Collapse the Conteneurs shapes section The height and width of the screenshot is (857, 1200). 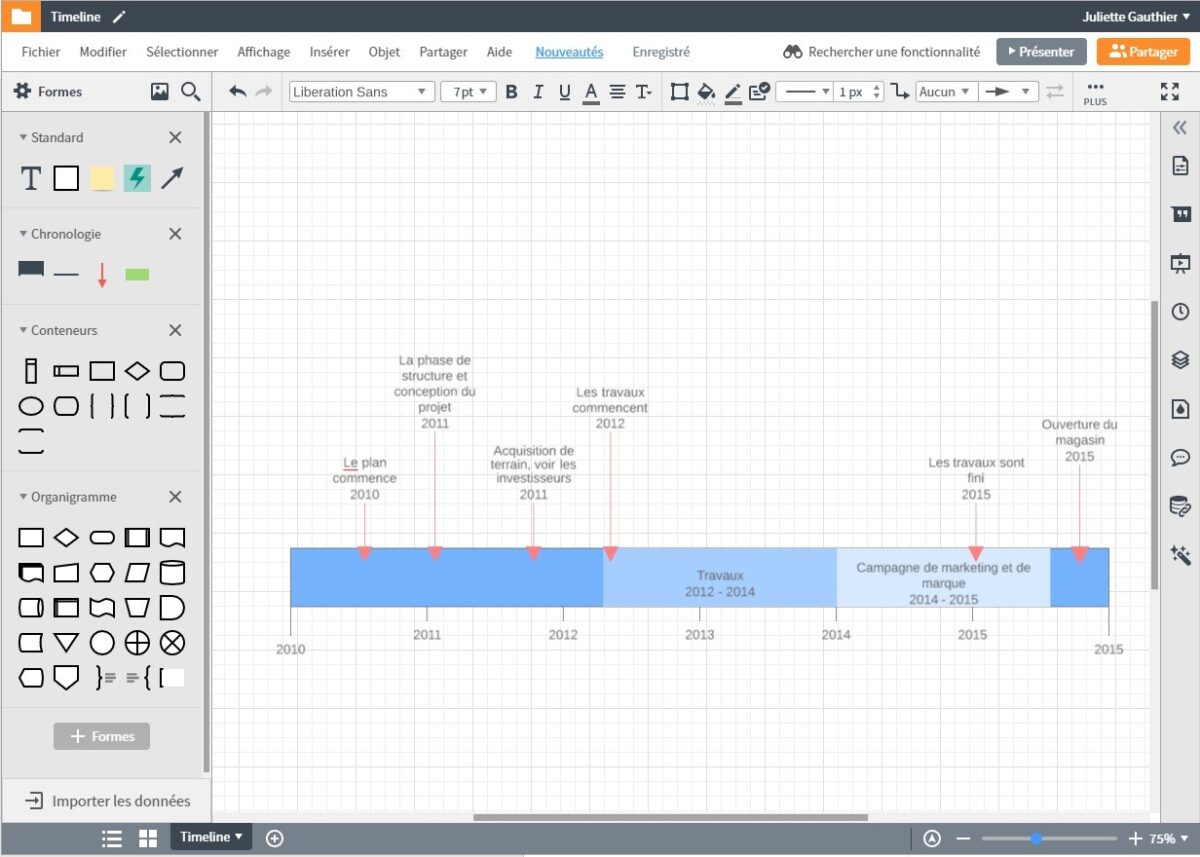[24, 330]
